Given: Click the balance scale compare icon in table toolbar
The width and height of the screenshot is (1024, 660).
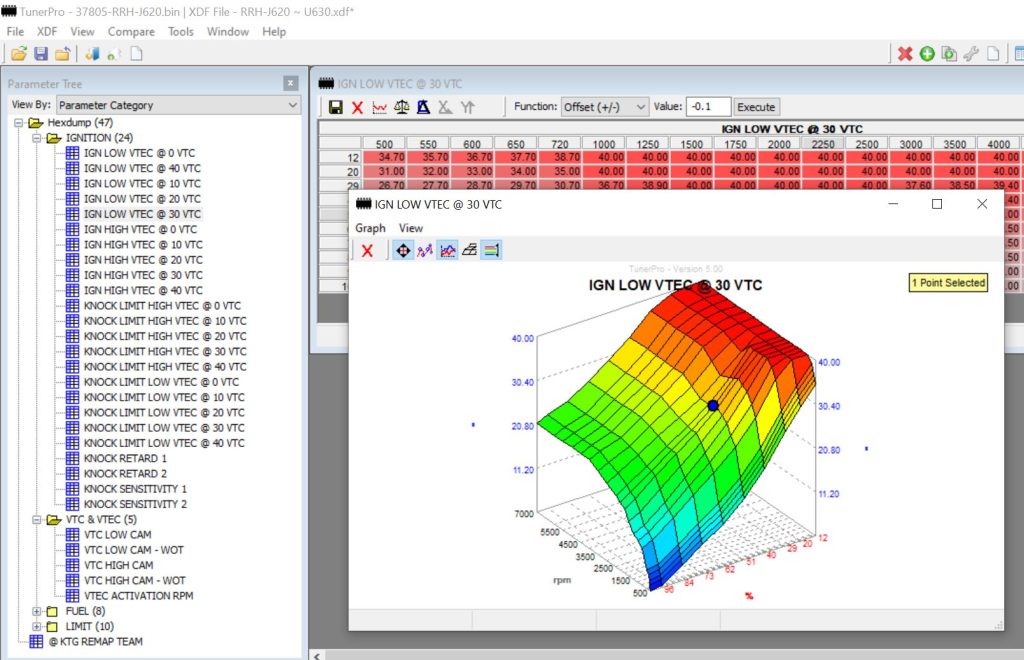Looking at the screenshot, I should point(401,107).
